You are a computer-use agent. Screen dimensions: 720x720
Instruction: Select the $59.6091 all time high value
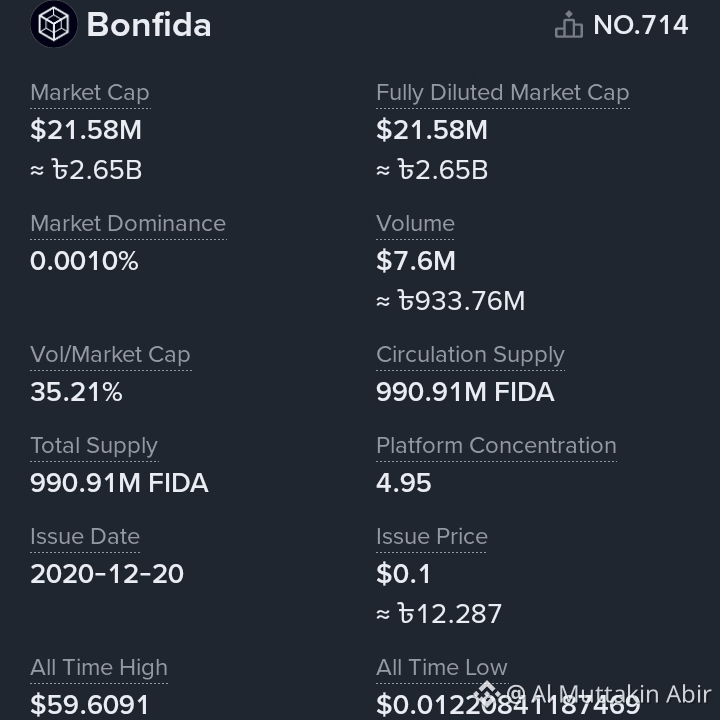click(x=90, y=705)
